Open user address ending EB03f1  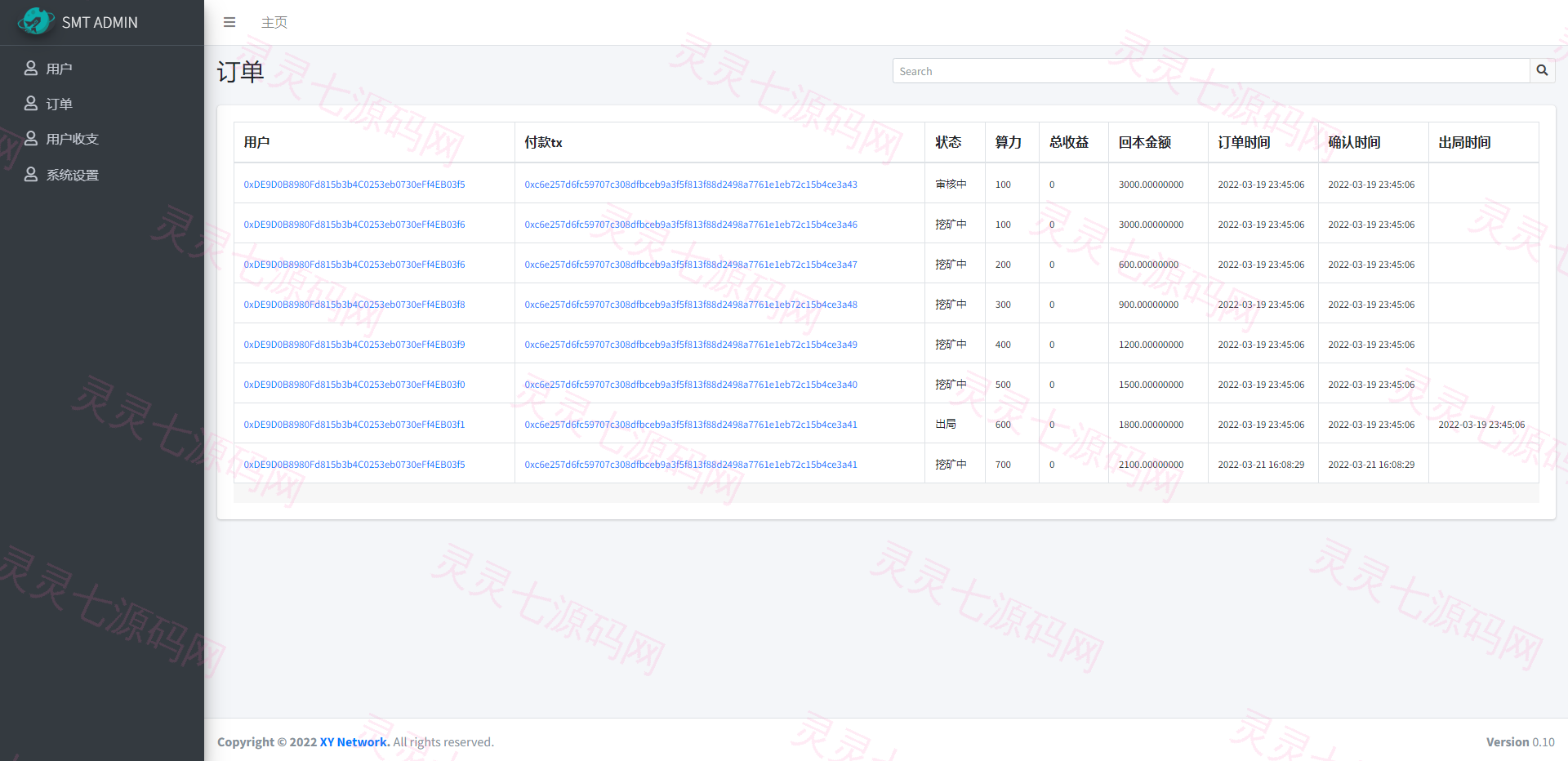coord(354,425)
